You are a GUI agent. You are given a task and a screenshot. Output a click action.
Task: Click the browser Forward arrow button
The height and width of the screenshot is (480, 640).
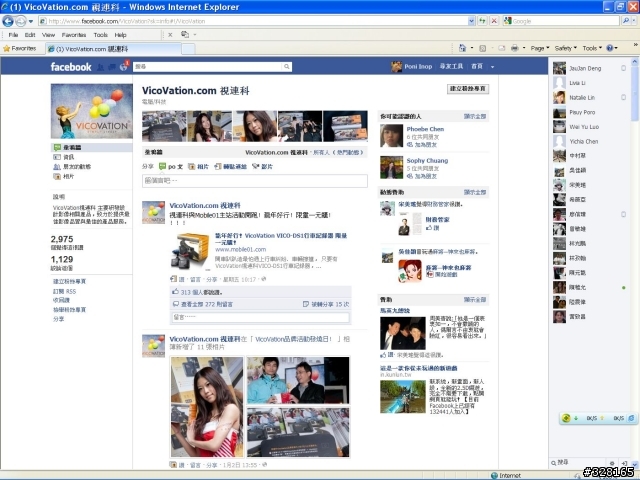(x=20, y=21)
